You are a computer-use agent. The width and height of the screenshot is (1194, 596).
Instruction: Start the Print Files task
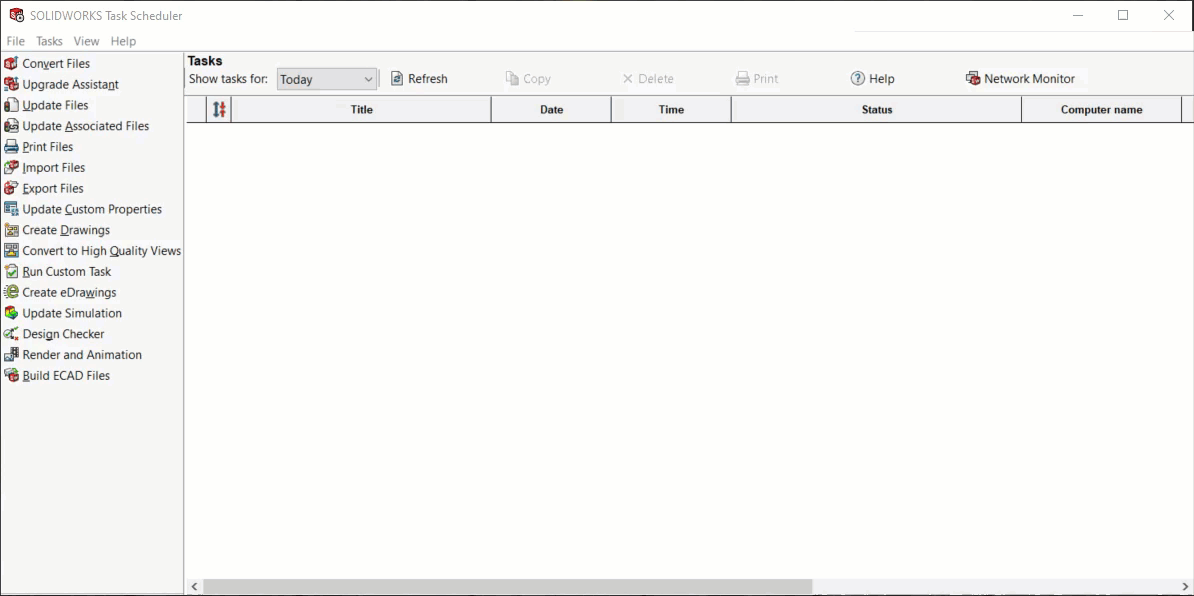[x=48, y=146]
